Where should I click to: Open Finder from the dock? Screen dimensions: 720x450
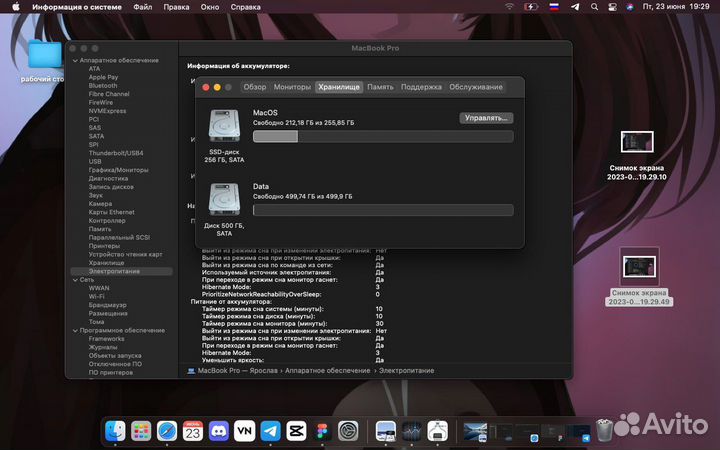115,431
